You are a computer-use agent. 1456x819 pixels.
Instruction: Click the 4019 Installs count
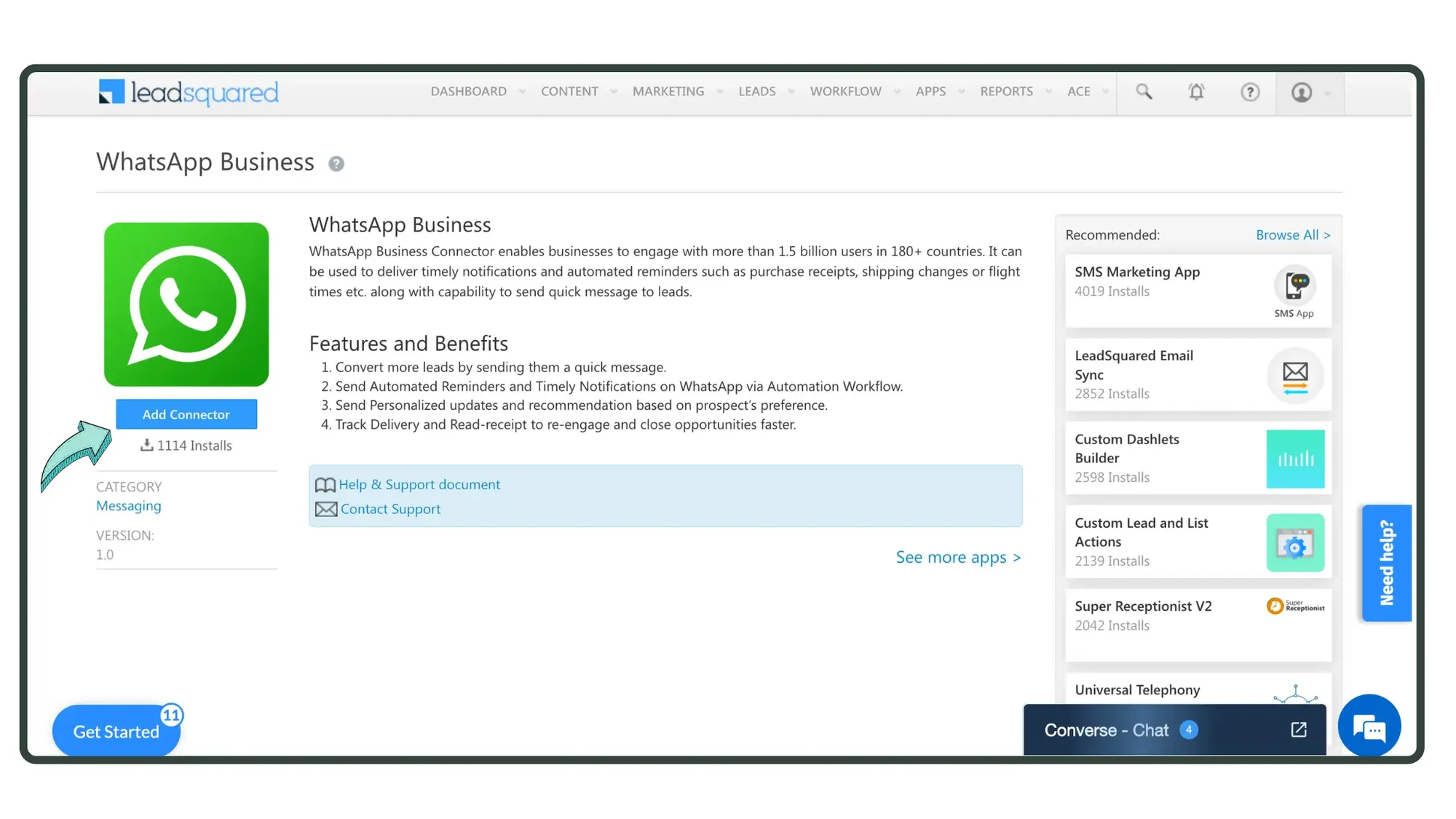1112,291
